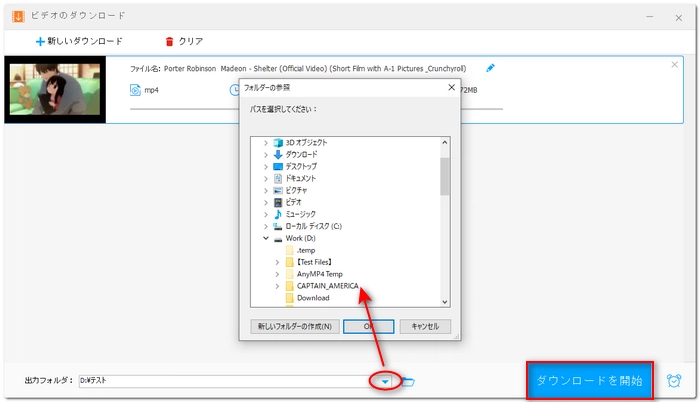Select the ダウンロード row label
The height and width of the screenshot is (402, 700).
(301, 155)
